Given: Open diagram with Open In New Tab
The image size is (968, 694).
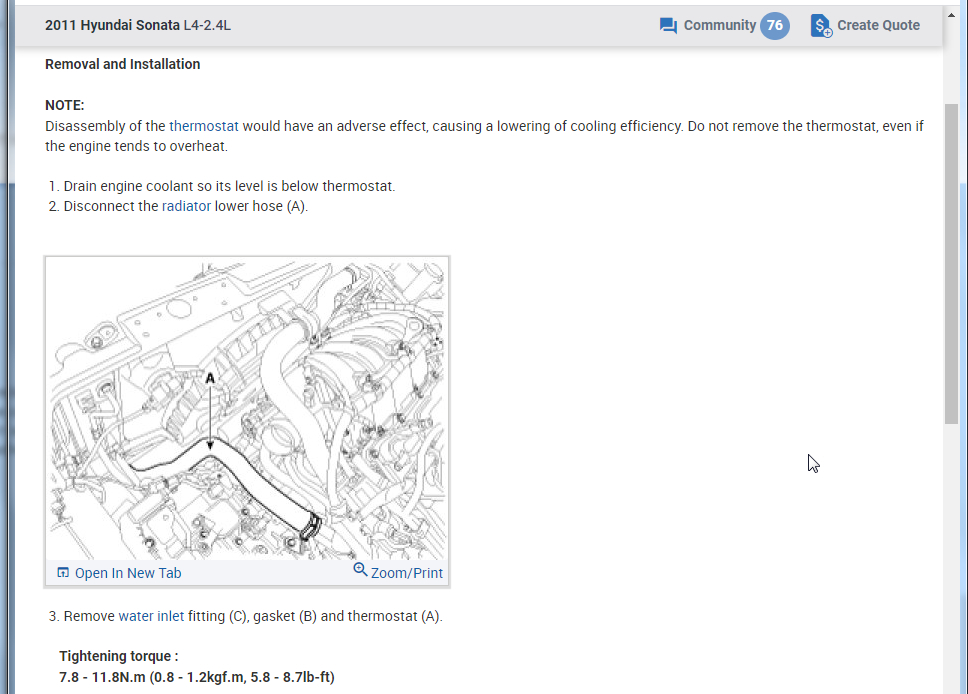Looking at the screenshot, I should click(128, 573).
